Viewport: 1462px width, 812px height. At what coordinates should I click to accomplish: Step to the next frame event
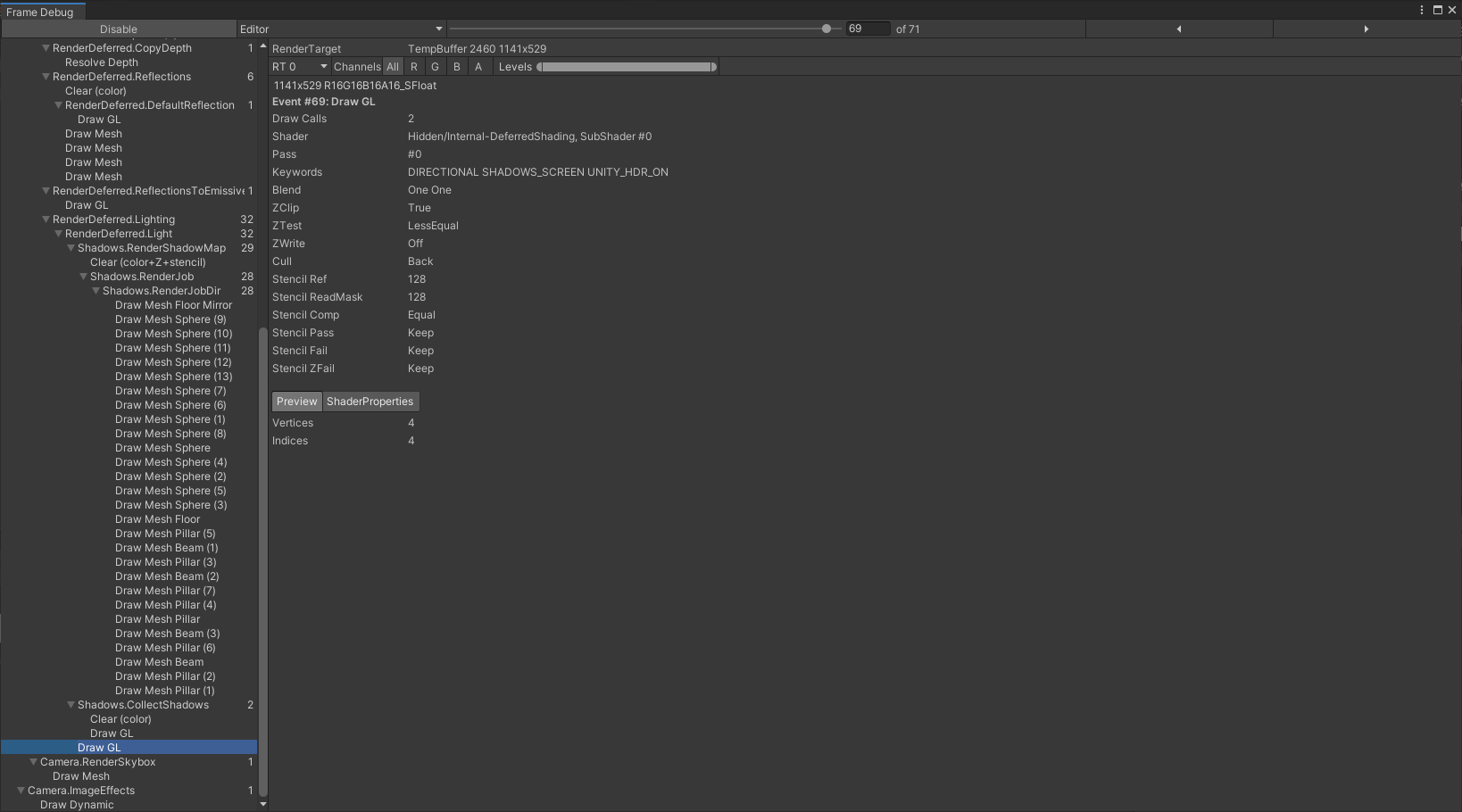click(x=1366, y=29)
